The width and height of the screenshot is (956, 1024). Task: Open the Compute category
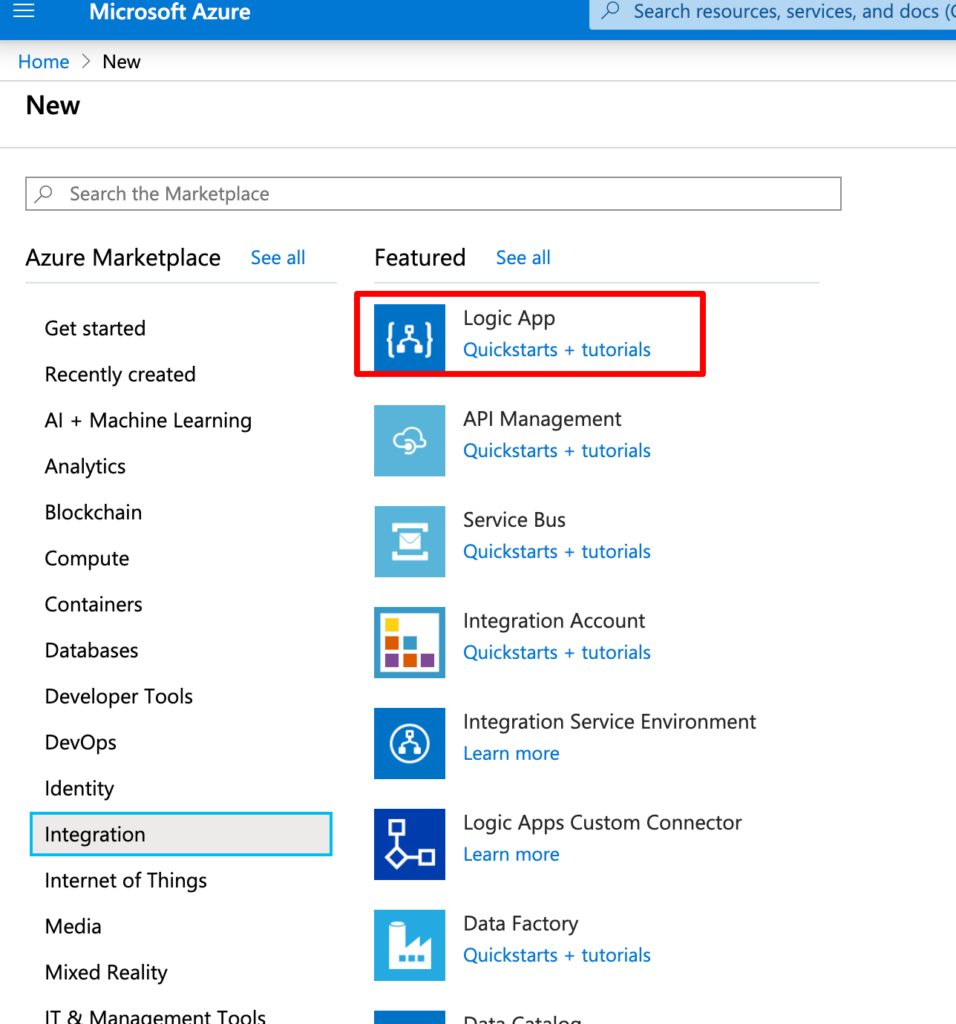tap(87, 558)
